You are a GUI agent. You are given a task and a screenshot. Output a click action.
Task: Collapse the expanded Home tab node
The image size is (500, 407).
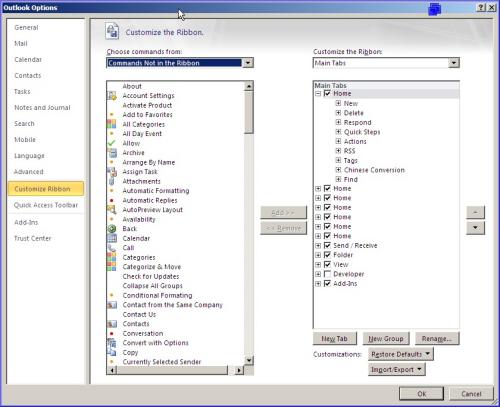[x=318, y=94]
